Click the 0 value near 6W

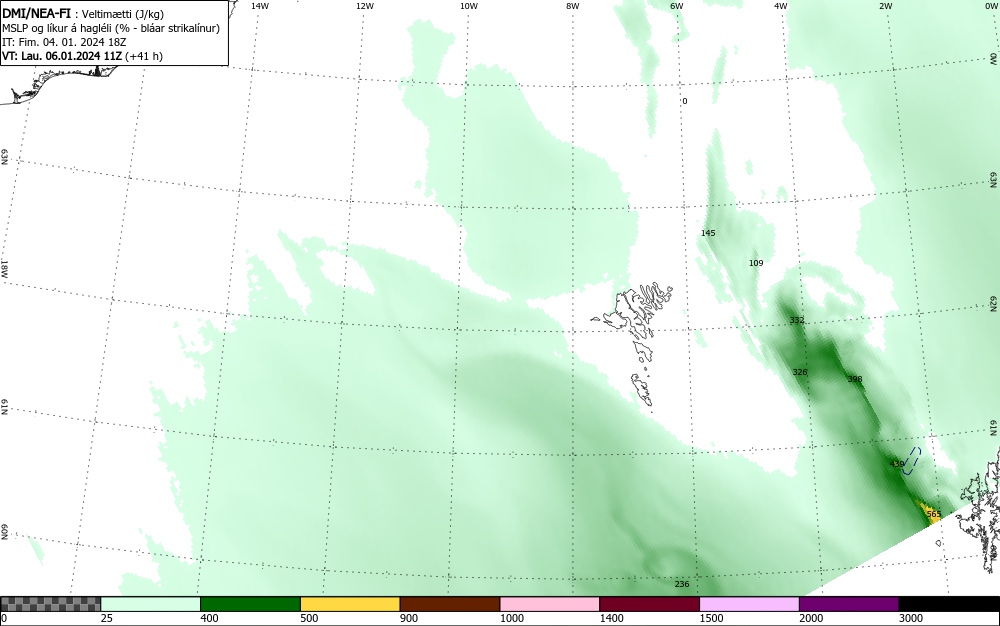(685, 101)
